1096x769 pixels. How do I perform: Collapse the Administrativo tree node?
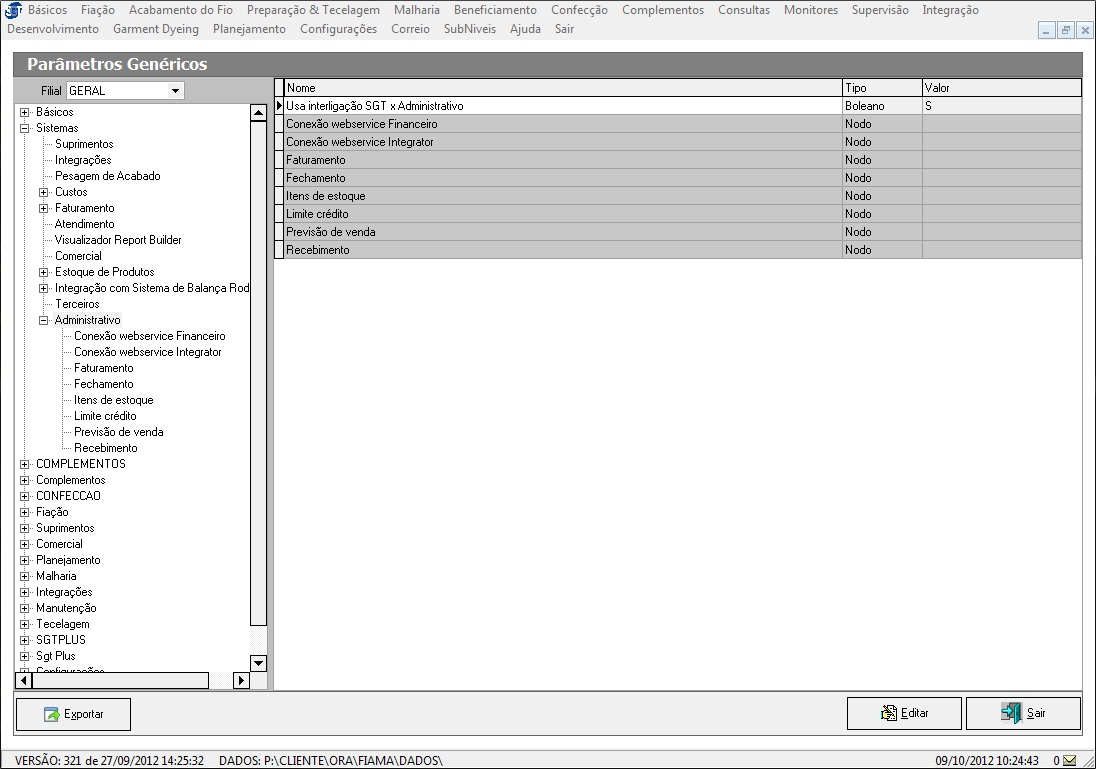(x=43, y=320)
